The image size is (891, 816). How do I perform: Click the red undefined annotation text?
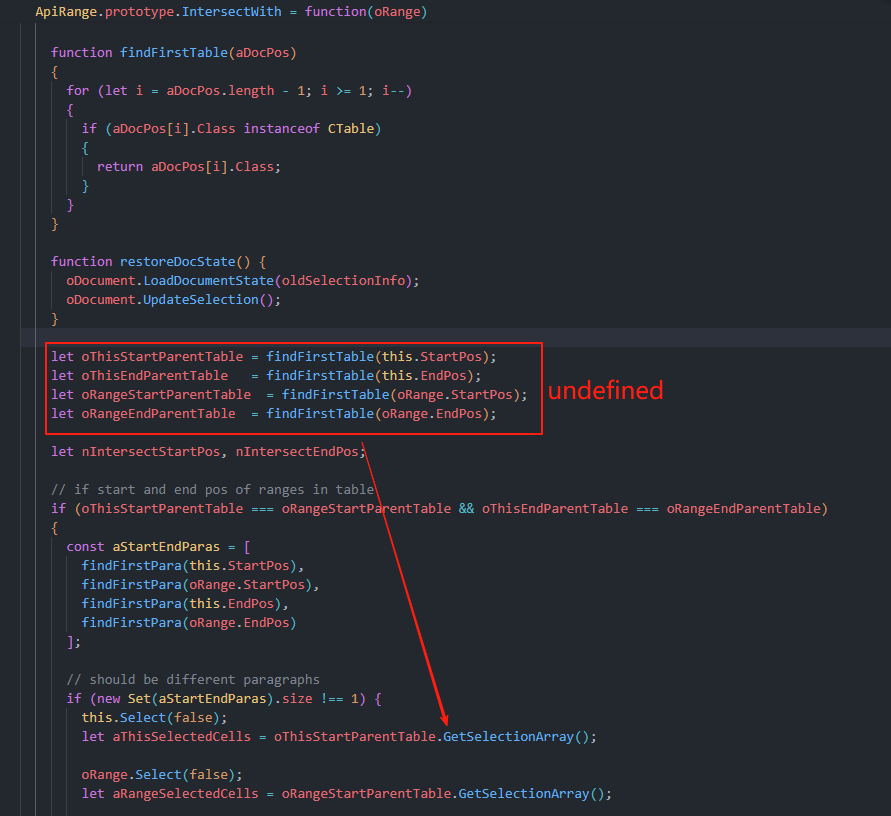pyautogui.click(x=605, y=391)
